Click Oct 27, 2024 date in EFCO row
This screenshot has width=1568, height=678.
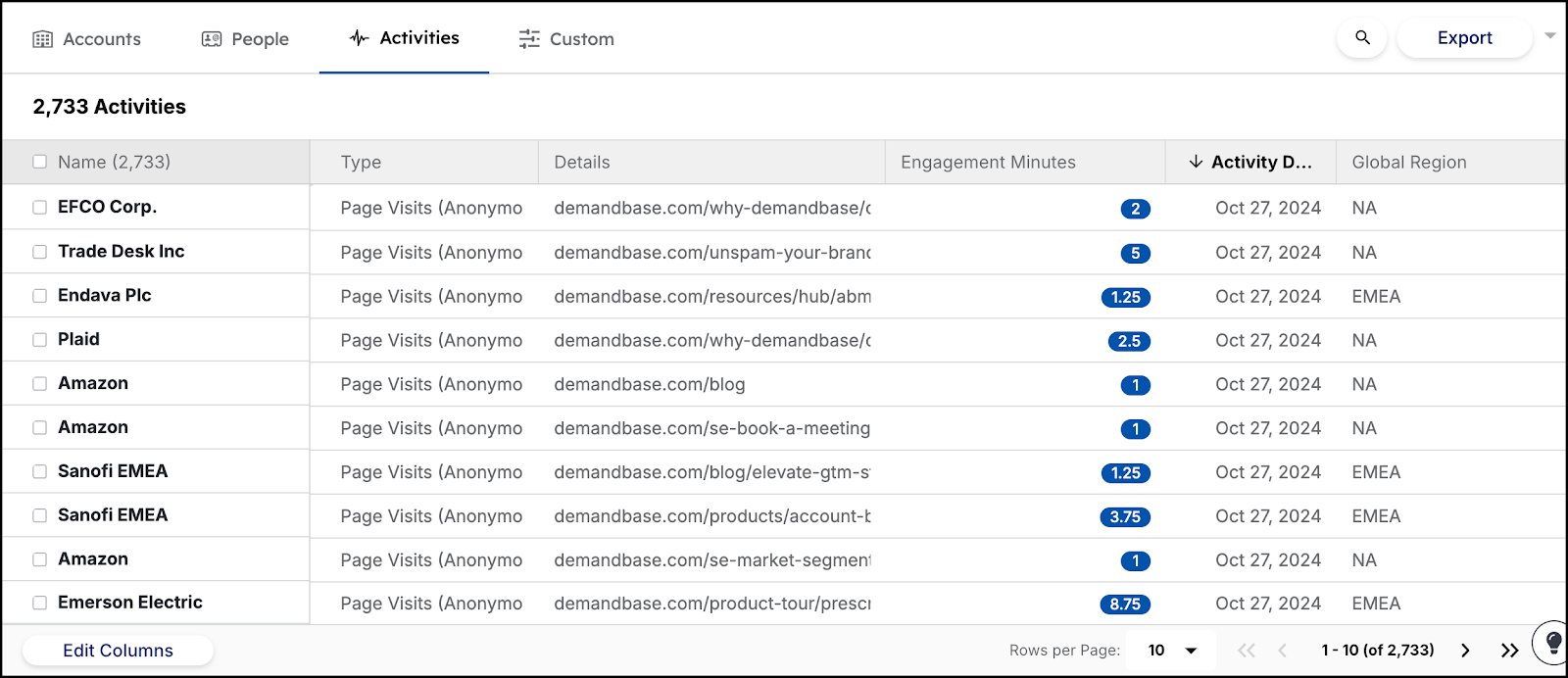1268,208
